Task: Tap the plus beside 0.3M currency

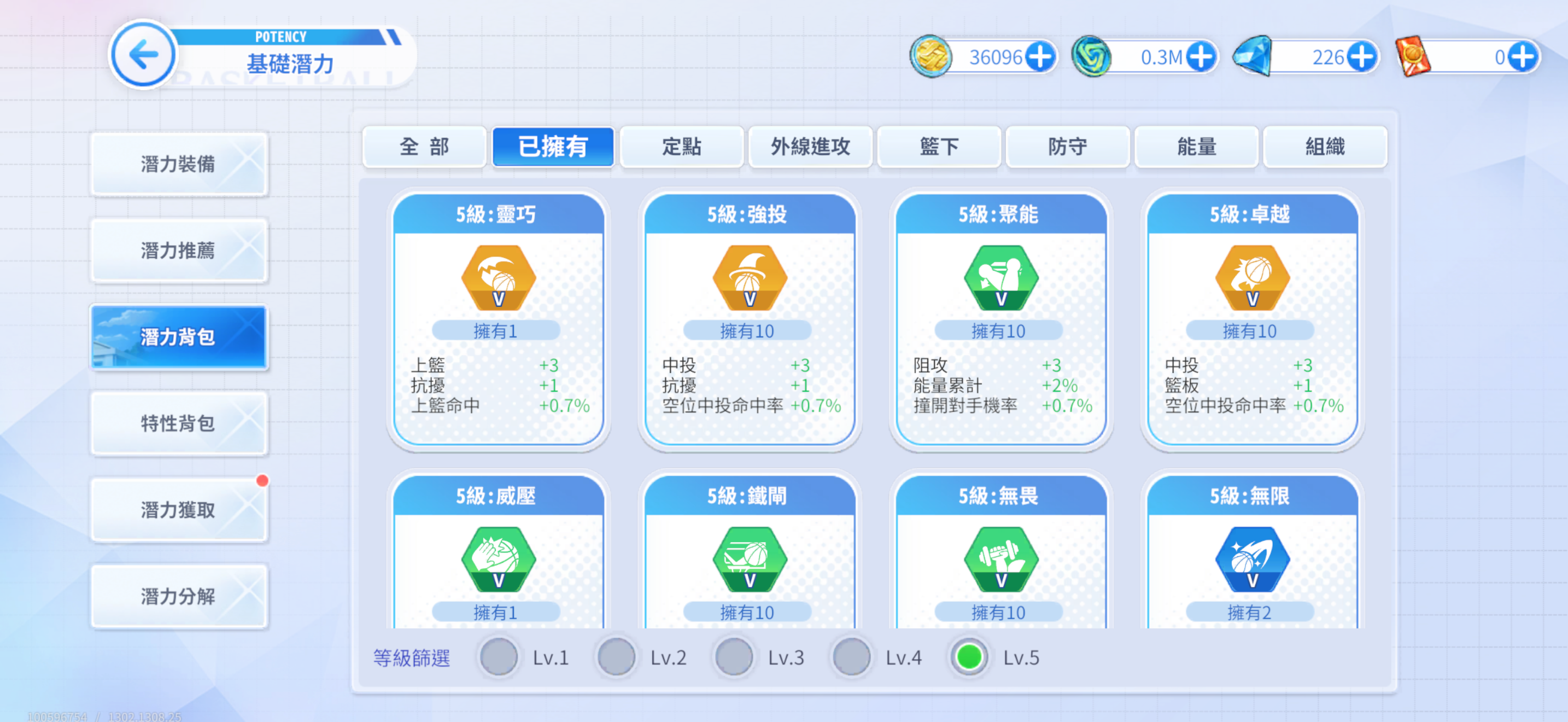Action: [x=1201, y=57]
